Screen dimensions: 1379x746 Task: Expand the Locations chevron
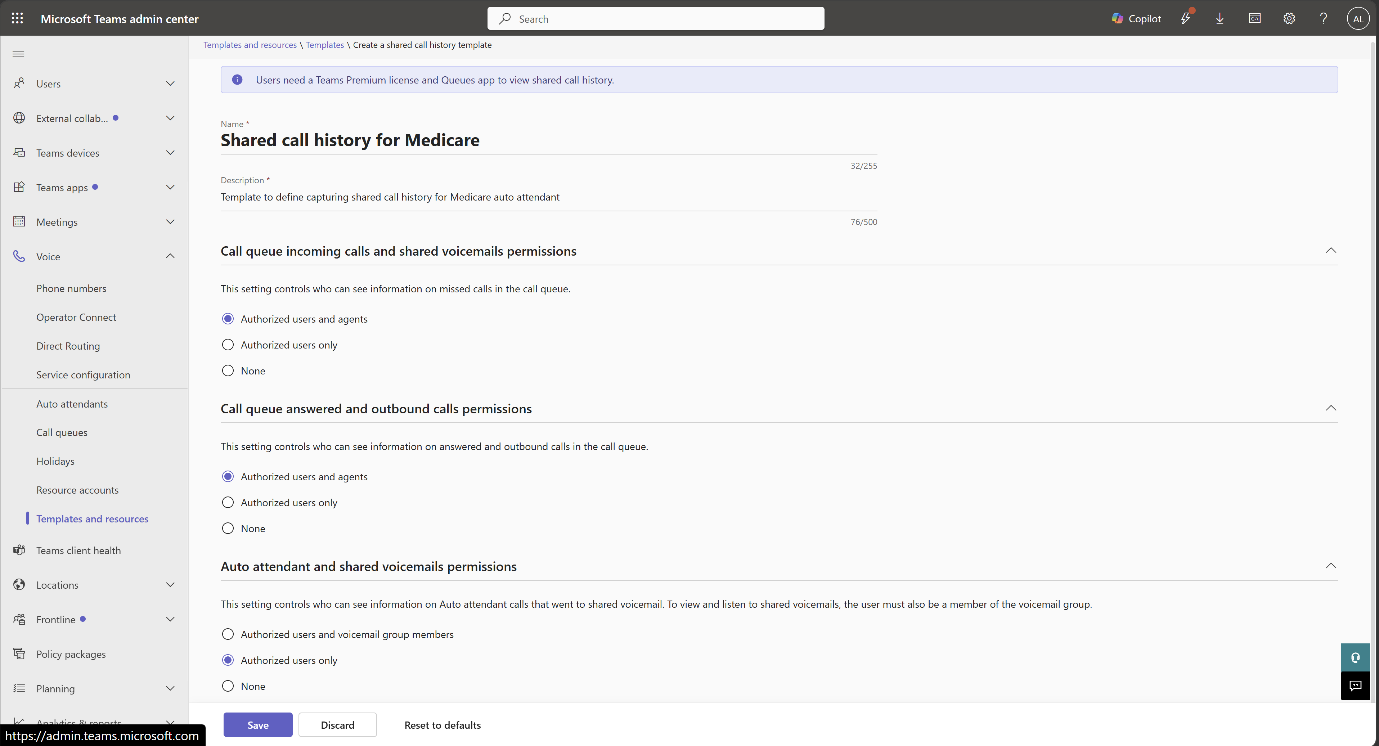click(170, 585)
